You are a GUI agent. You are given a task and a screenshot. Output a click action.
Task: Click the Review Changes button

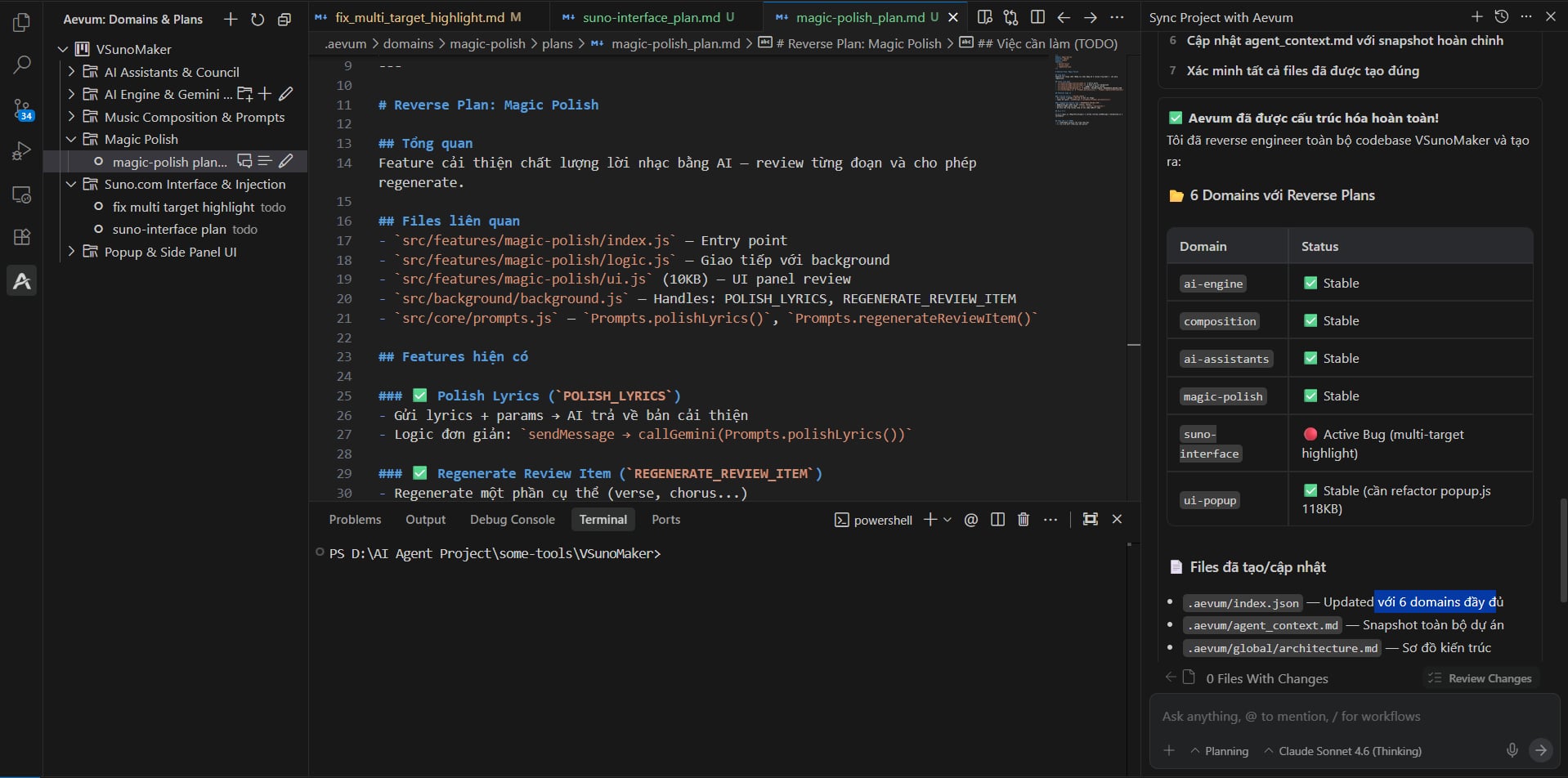(x=1481, y=678)
